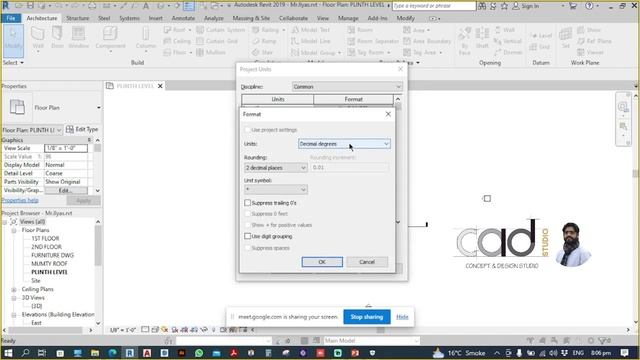Cancel the Format dialog

click(367, 262)
